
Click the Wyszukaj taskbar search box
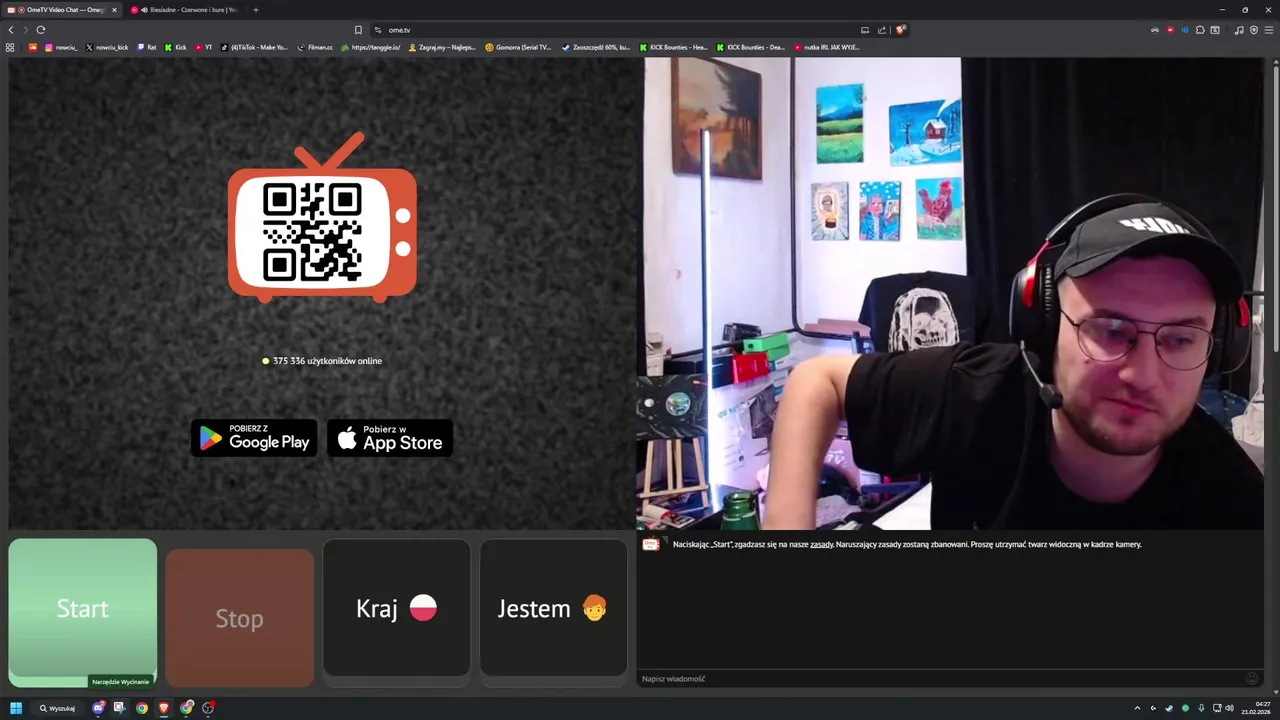(x=58, y=708)
